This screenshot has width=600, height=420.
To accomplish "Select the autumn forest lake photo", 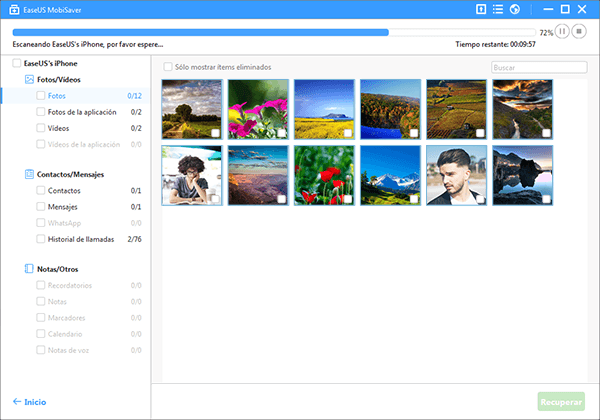I will point(390,109).
